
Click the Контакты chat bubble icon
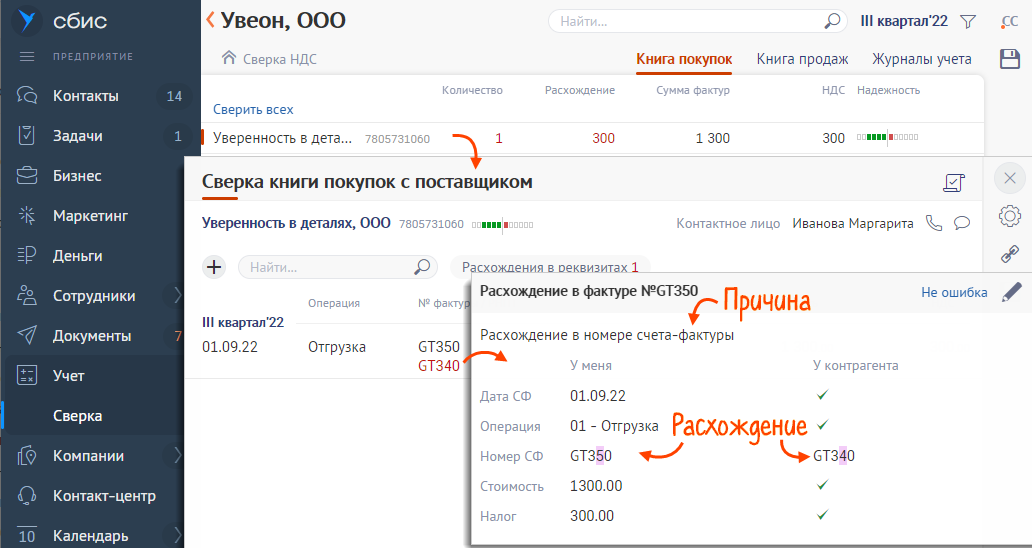[27, 96]
